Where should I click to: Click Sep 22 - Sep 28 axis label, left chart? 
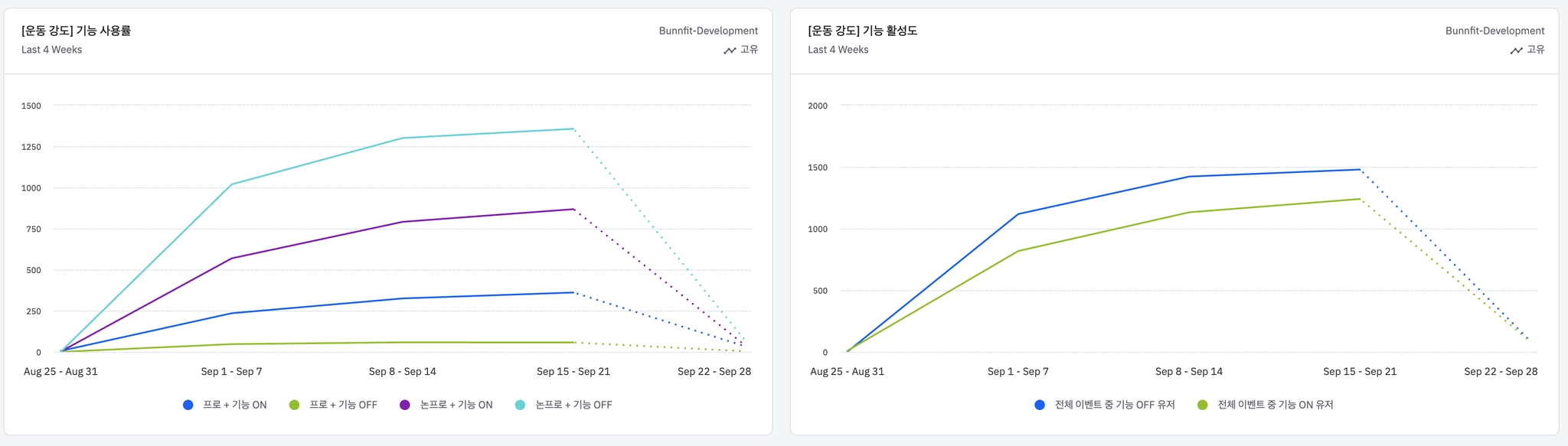714,372
